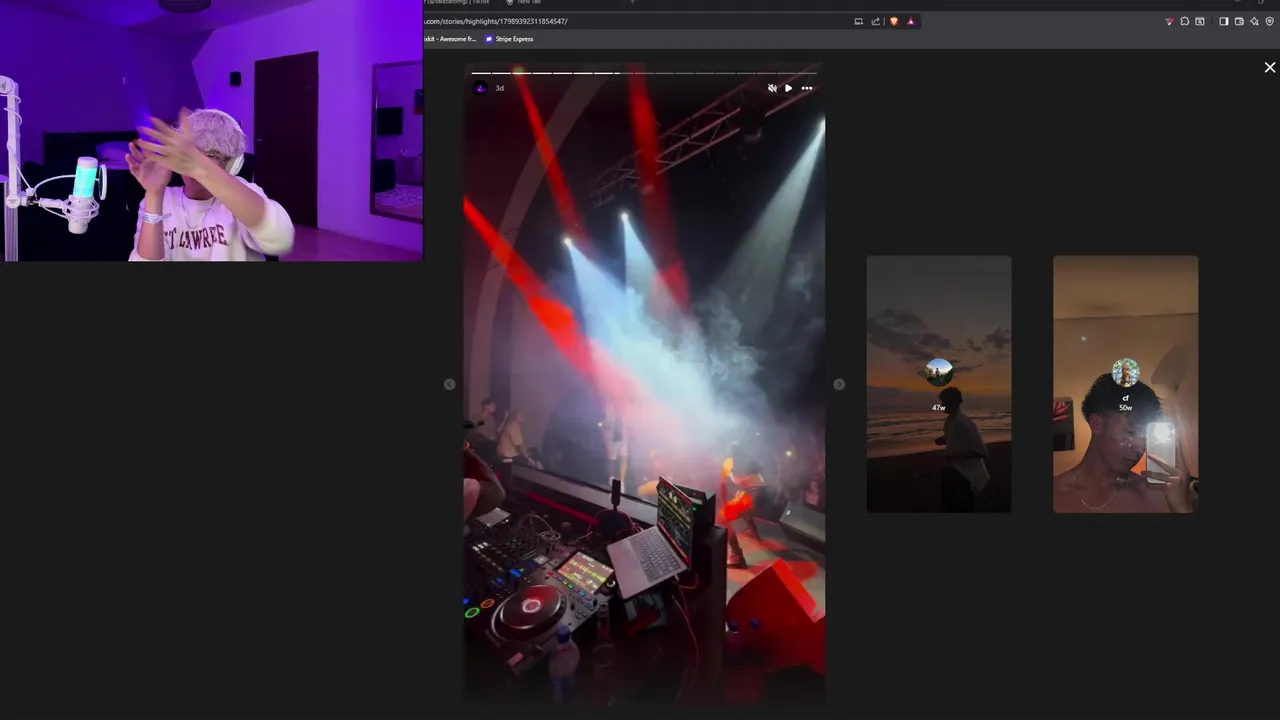Click the share icon in address bar
Screen dimensions: 1280x720
click(876, 21)
